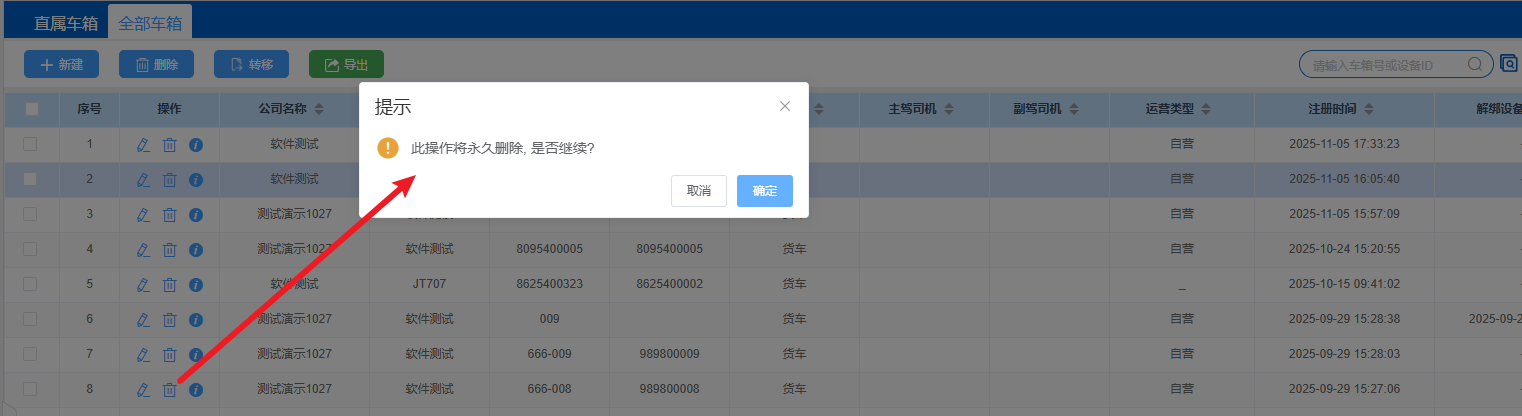Close the 提示 dialog with the X
1522x416 pixels.
[785, 106]
